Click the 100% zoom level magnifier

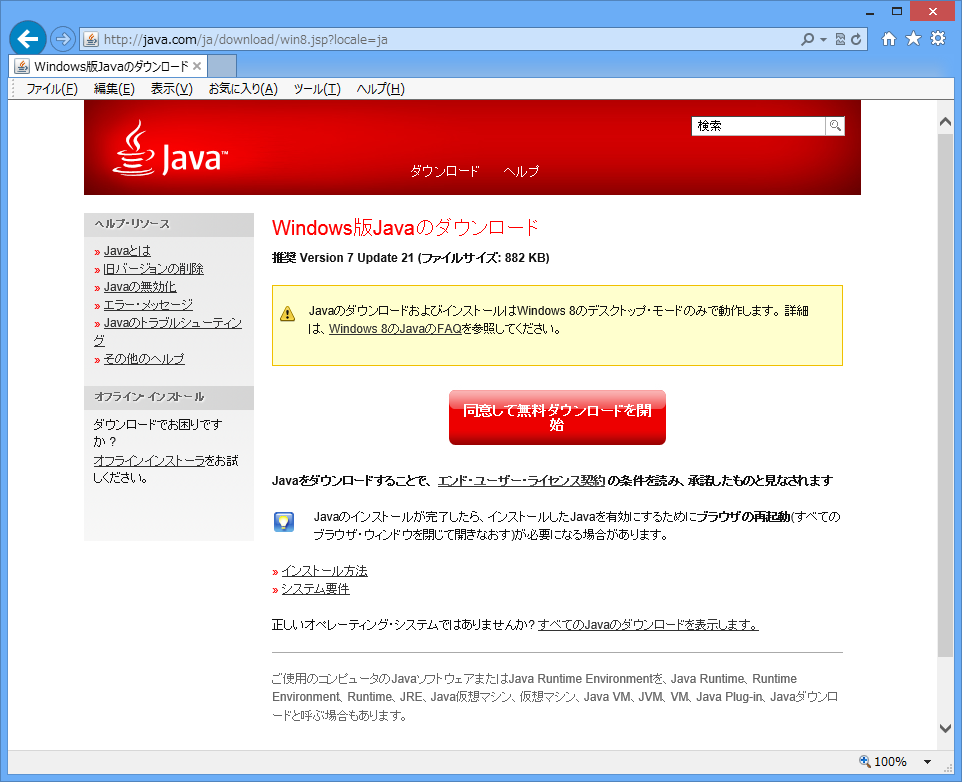point(865,761)
